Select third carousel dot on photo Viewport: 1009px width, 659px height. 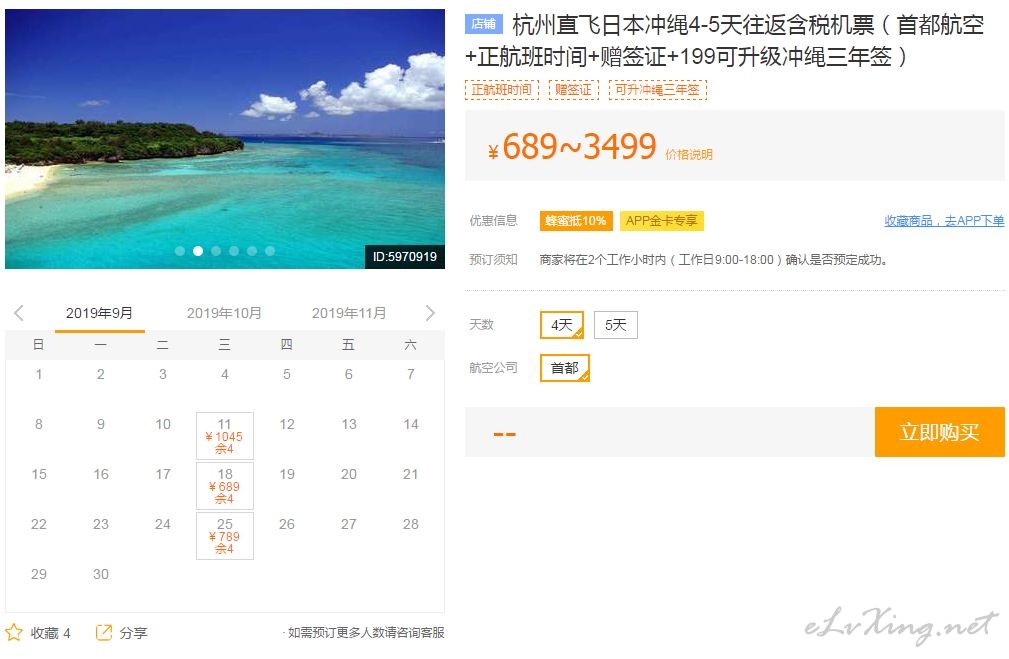click(216, 251)
